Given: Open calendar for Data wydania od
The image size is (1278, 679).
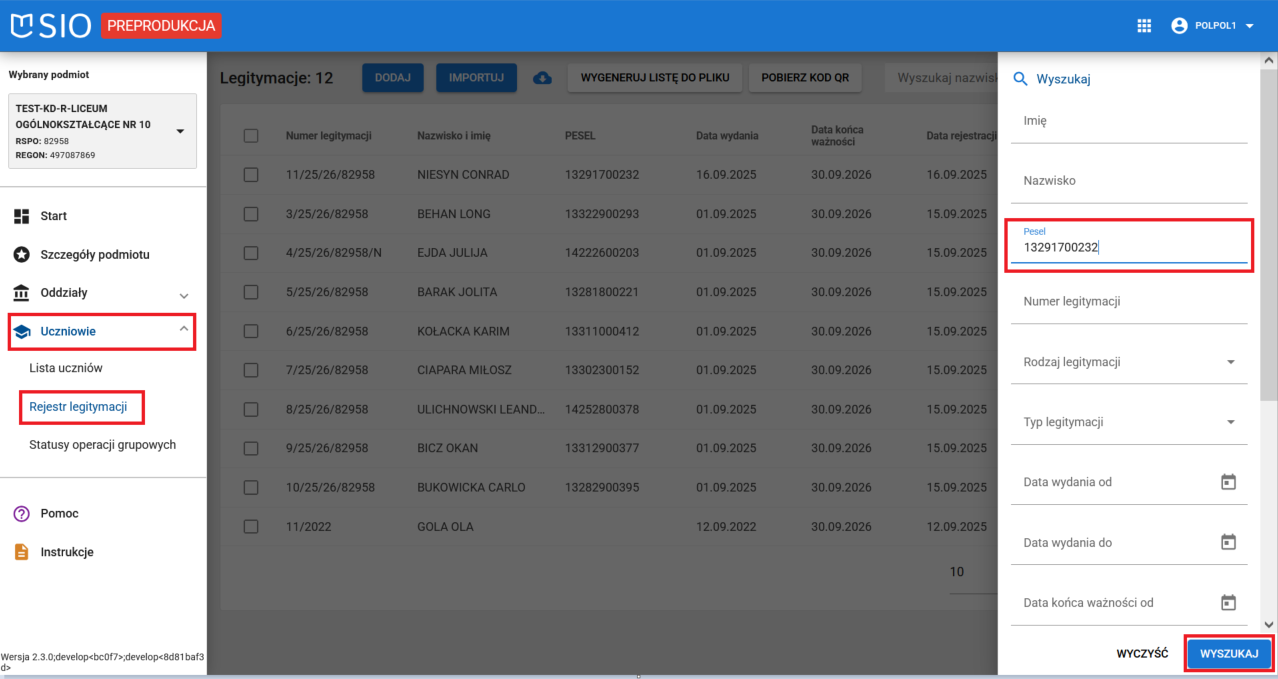Looking at the screenshot, I should click(x=1228, y=482).
